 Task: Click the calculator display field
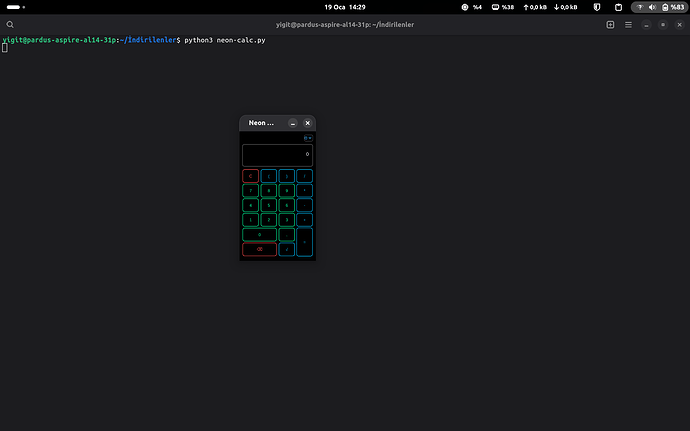point(277,155)
